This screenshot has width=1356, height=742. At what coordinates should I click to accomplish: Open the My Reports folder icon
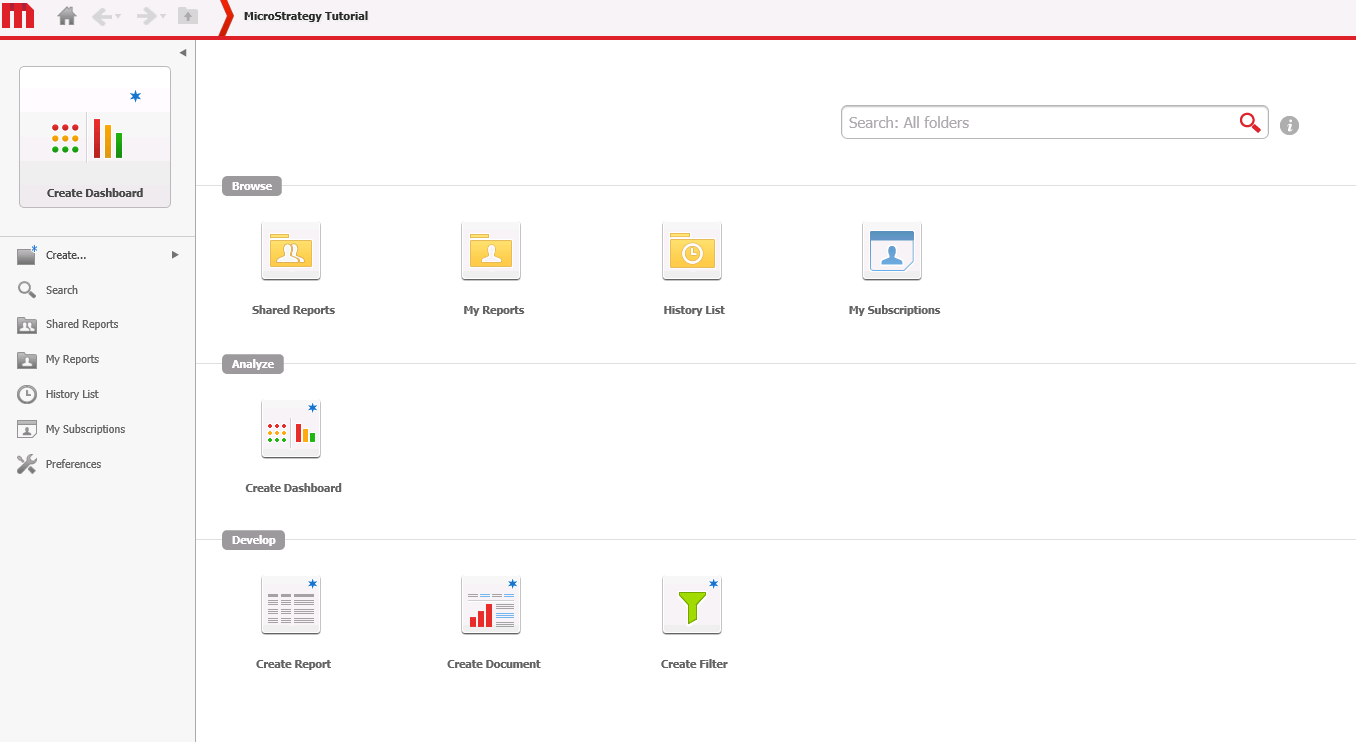(x=491, y=251)
